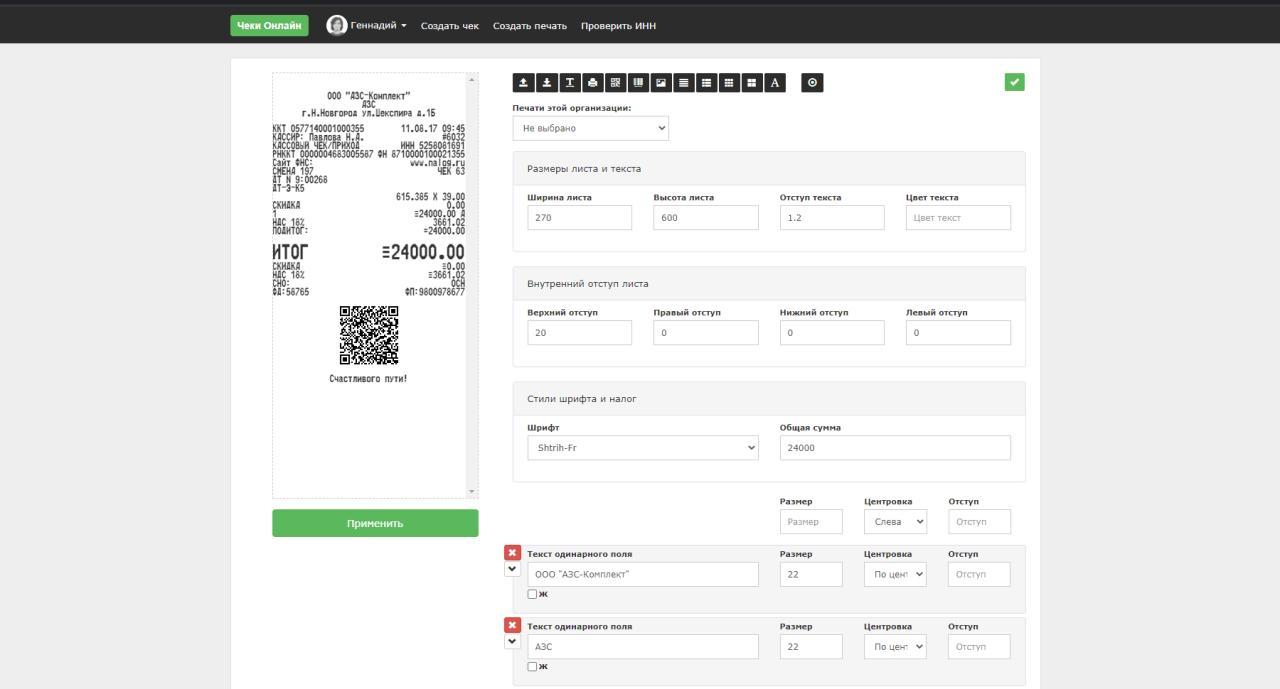Expand the chevron under АЗС row delete button
This screenshot has height=689, width=1280.
coord(512,642)
